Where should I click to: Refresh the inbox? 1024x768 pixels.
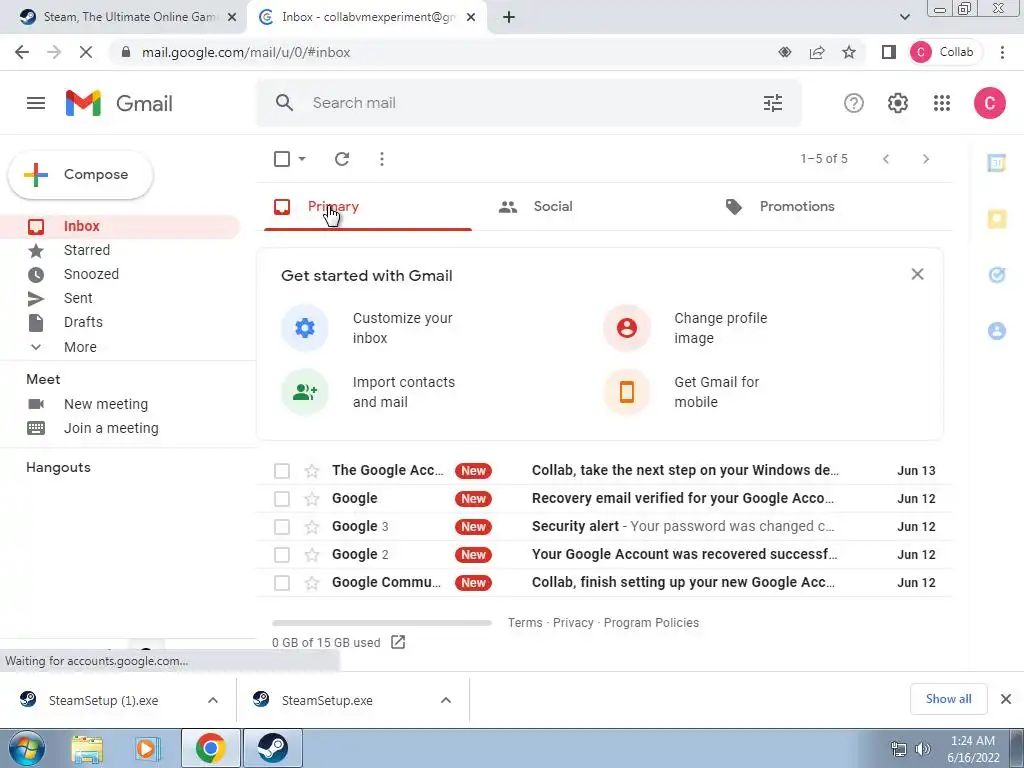342,159
